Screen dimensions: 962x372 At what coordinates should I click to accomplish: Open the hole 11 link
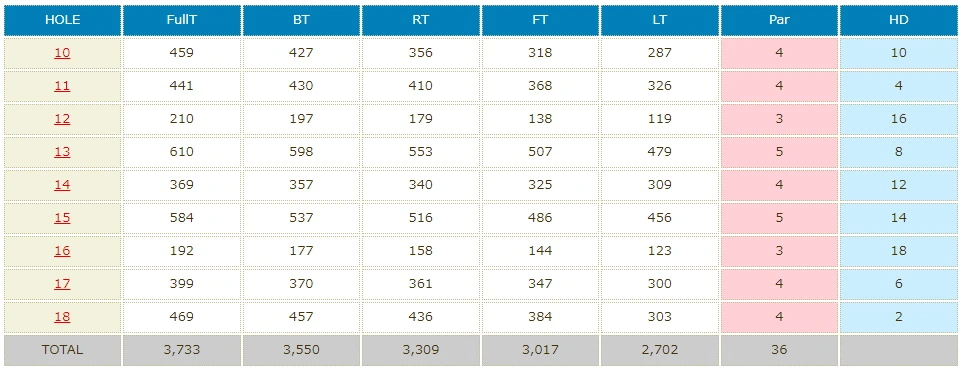[x=62, y=86]
